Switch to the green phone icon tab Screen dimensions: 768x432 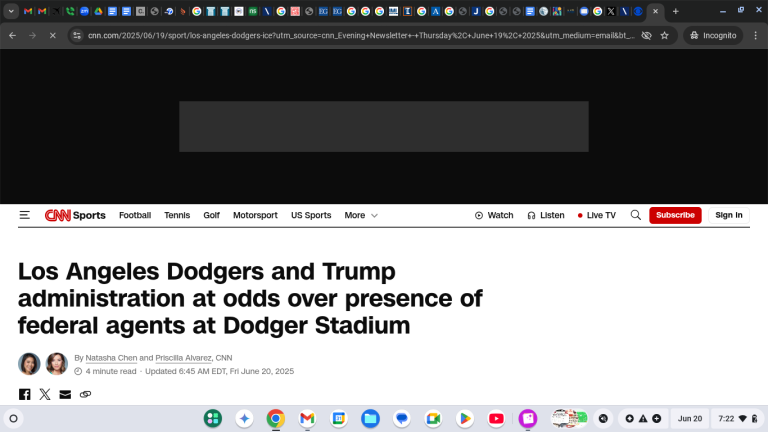coord(70,11)
